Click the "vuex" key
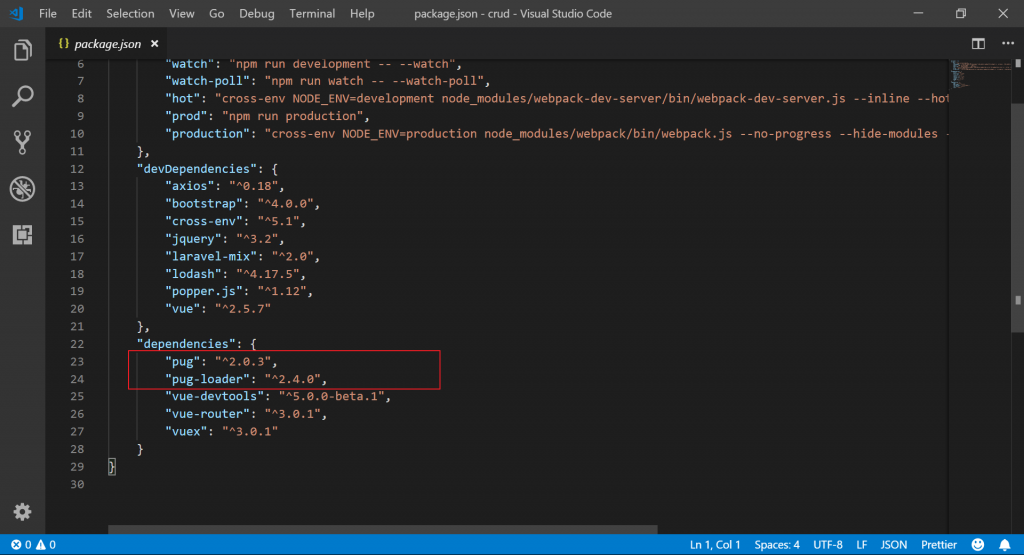This screenshot has width=1024, height=555. point(186,432)
